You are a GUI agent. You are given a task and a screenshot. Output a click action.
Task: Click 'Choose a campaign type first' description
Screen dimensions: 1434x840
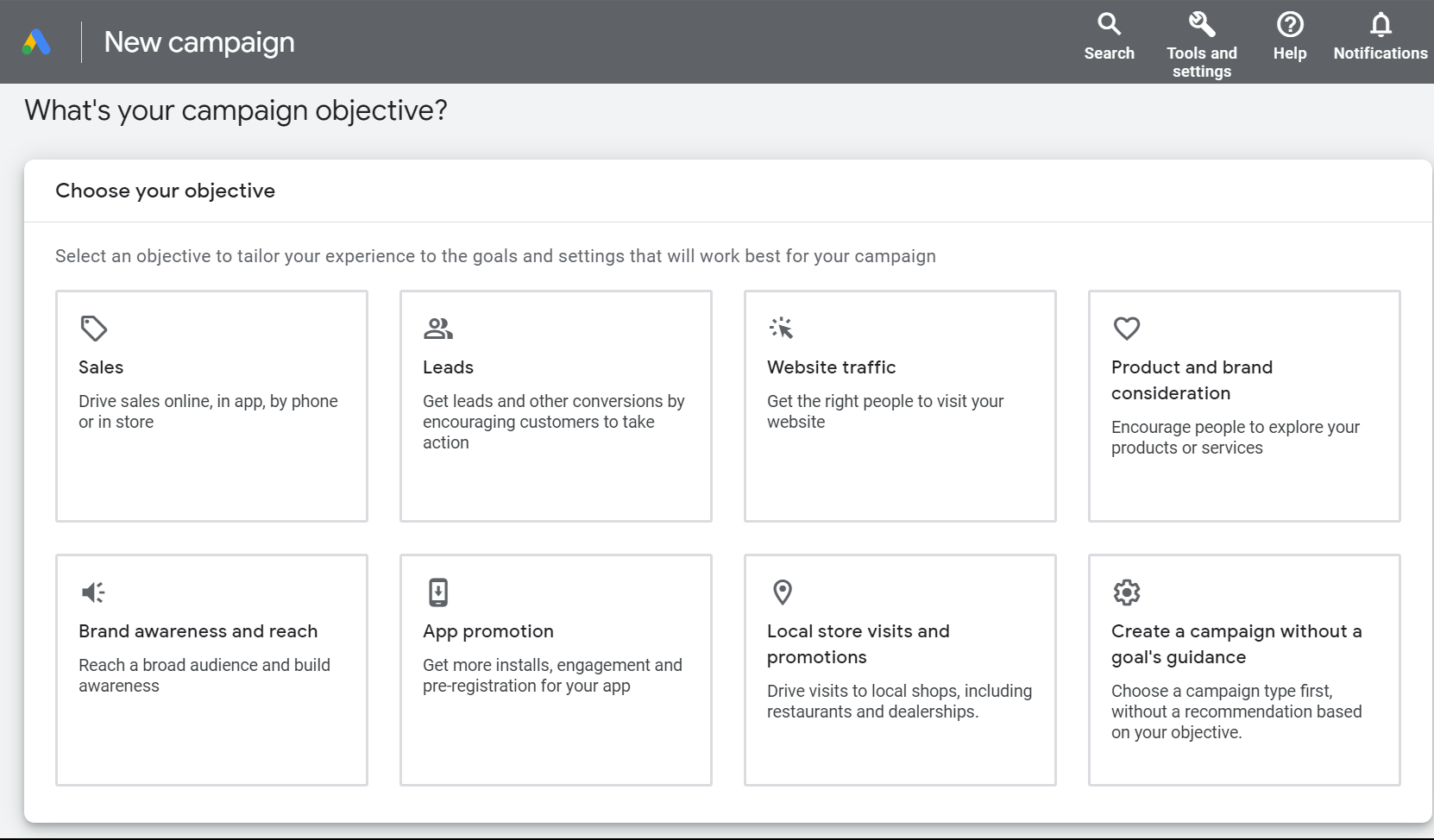pos(1236,711)
